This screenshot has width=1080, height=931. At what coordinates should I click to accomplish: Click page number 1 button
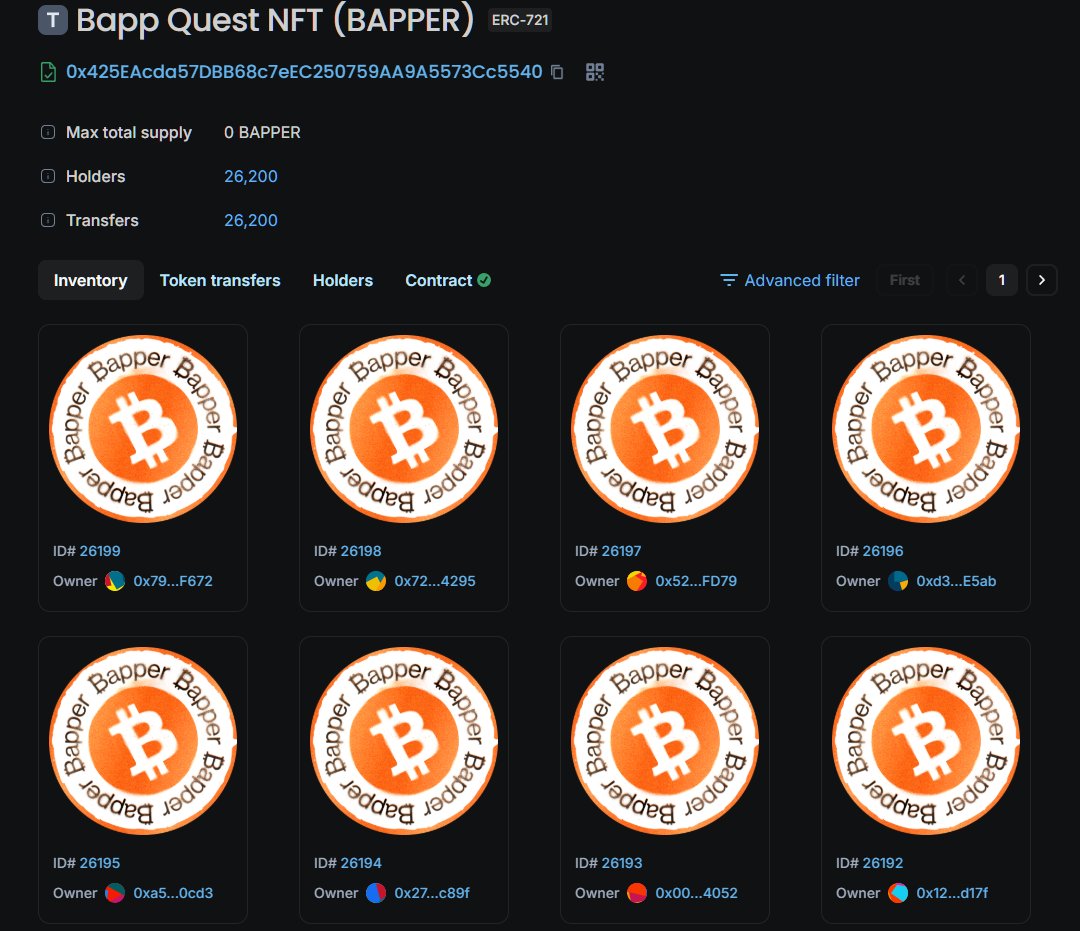point(1001,280)
